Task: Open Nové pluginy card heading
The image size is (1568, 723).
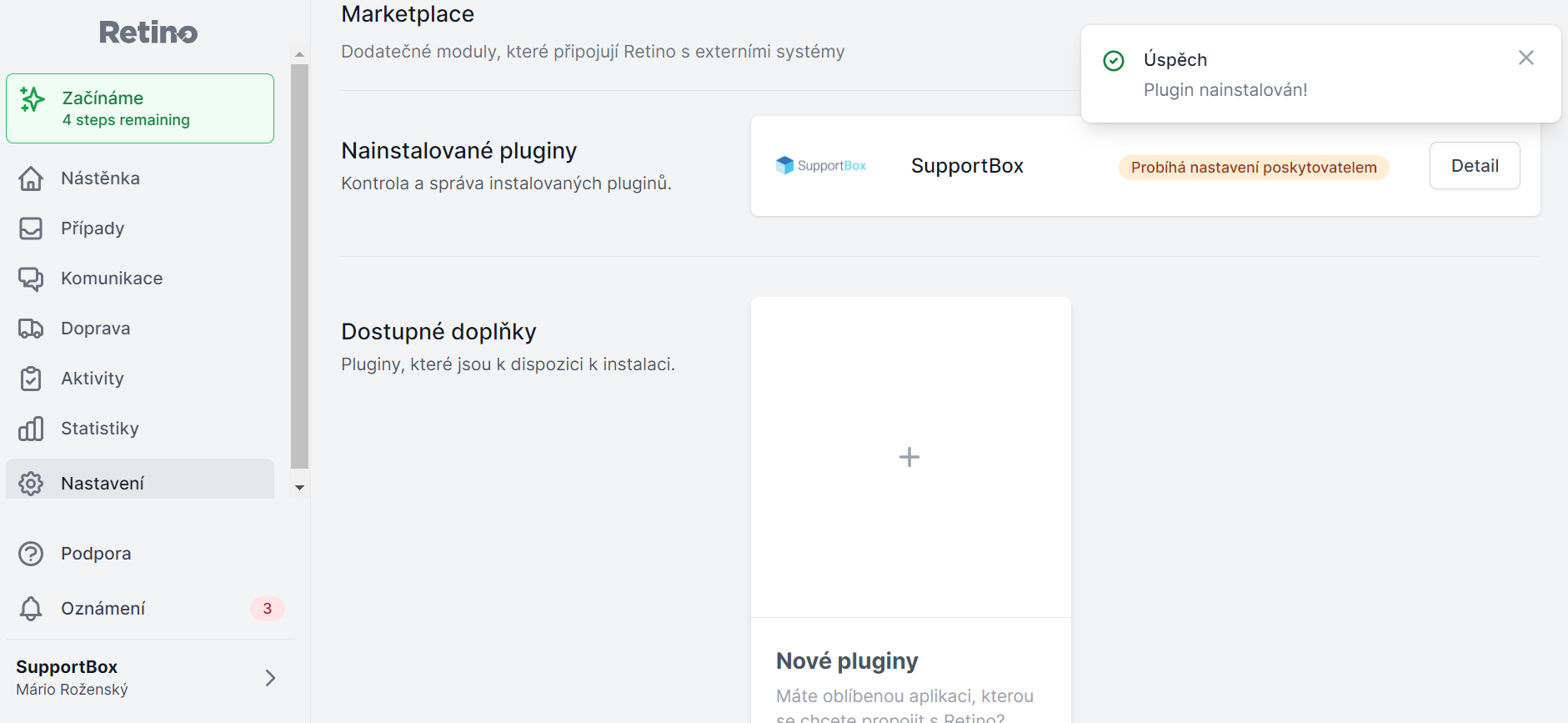Action: (847, 661)
